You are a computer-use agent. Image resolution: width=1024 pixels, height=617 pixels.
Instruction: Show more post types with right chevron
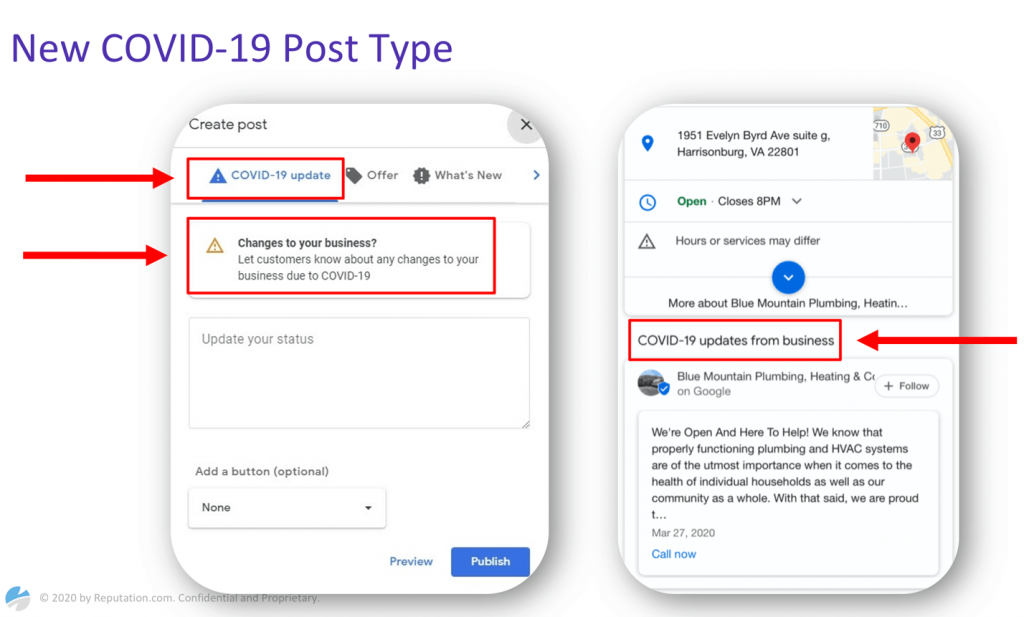tap(536, 175)
